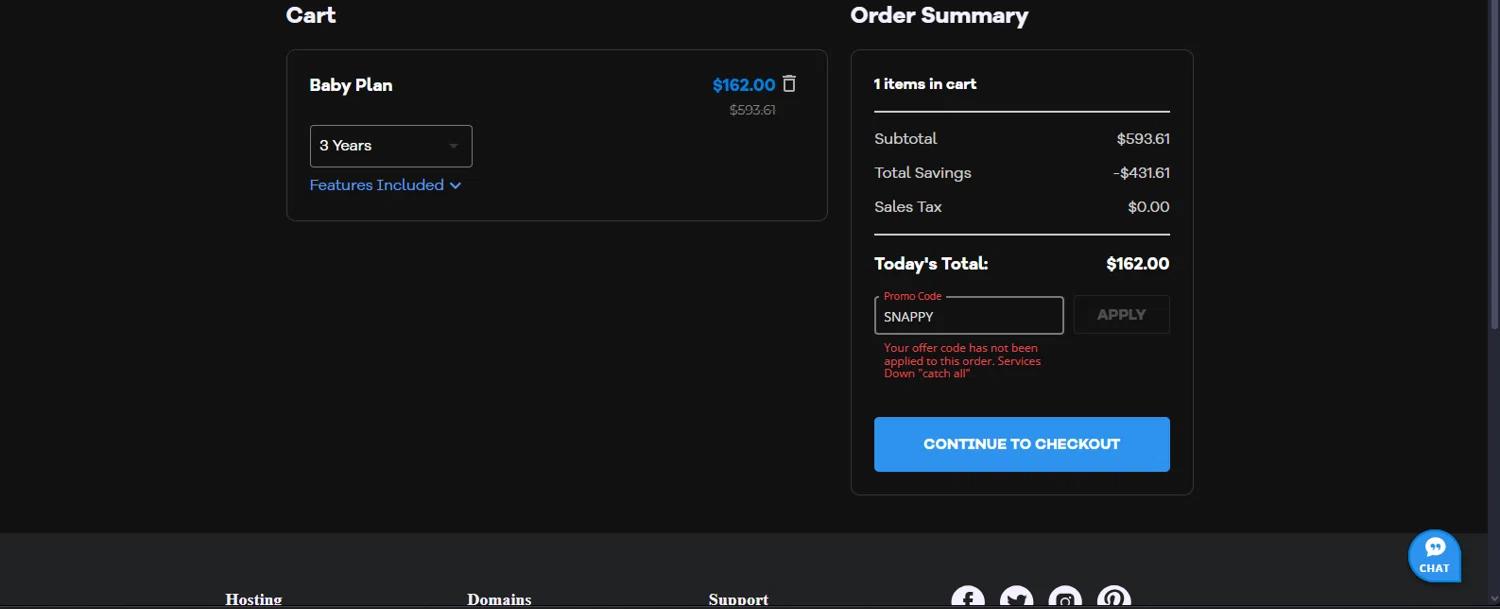Viewport: 1500px width, 609px height.
Task: Click the Domains footer heading
Action: 499,600
